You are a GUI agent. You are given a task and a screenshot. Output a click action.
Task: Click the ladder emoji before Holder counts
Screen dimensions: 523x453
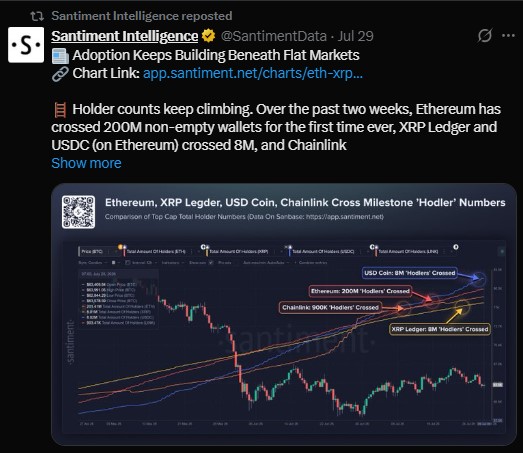point(60,110)
